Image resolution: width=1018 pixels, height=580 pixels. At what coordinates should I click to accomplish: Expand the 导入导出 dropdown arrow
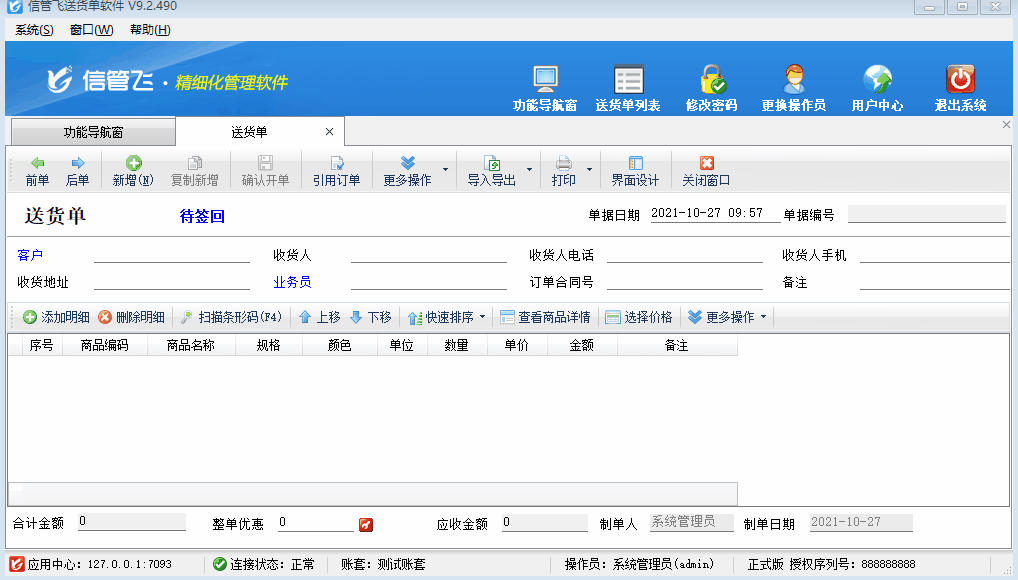(x=529, y=170)
